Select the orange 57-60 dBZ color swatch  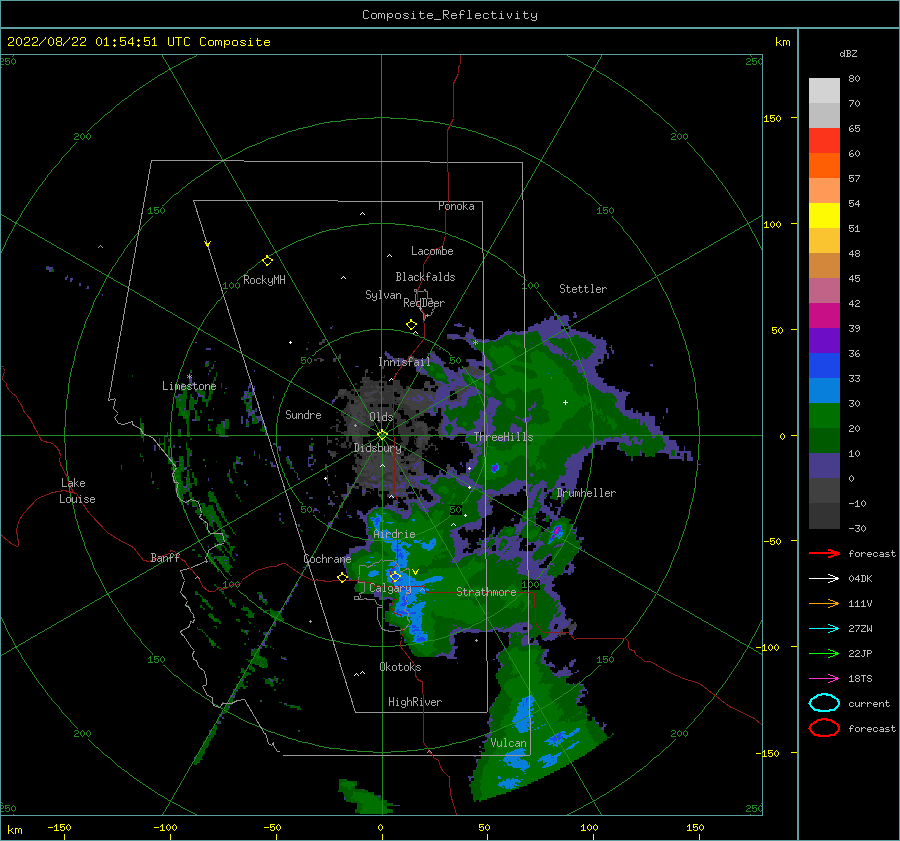tap(824, 166)
